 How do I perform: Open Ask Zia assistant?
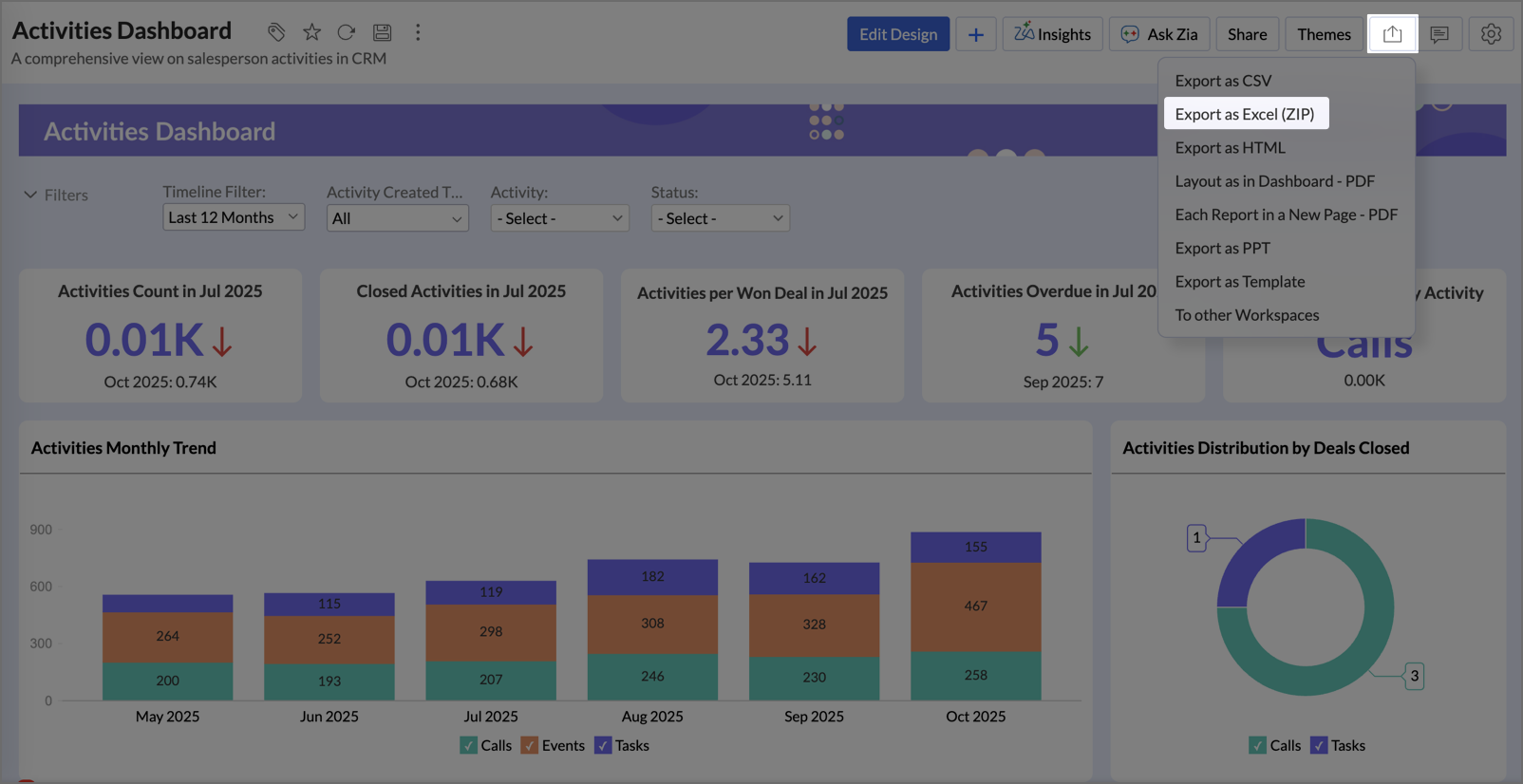tap(1159, 34)
